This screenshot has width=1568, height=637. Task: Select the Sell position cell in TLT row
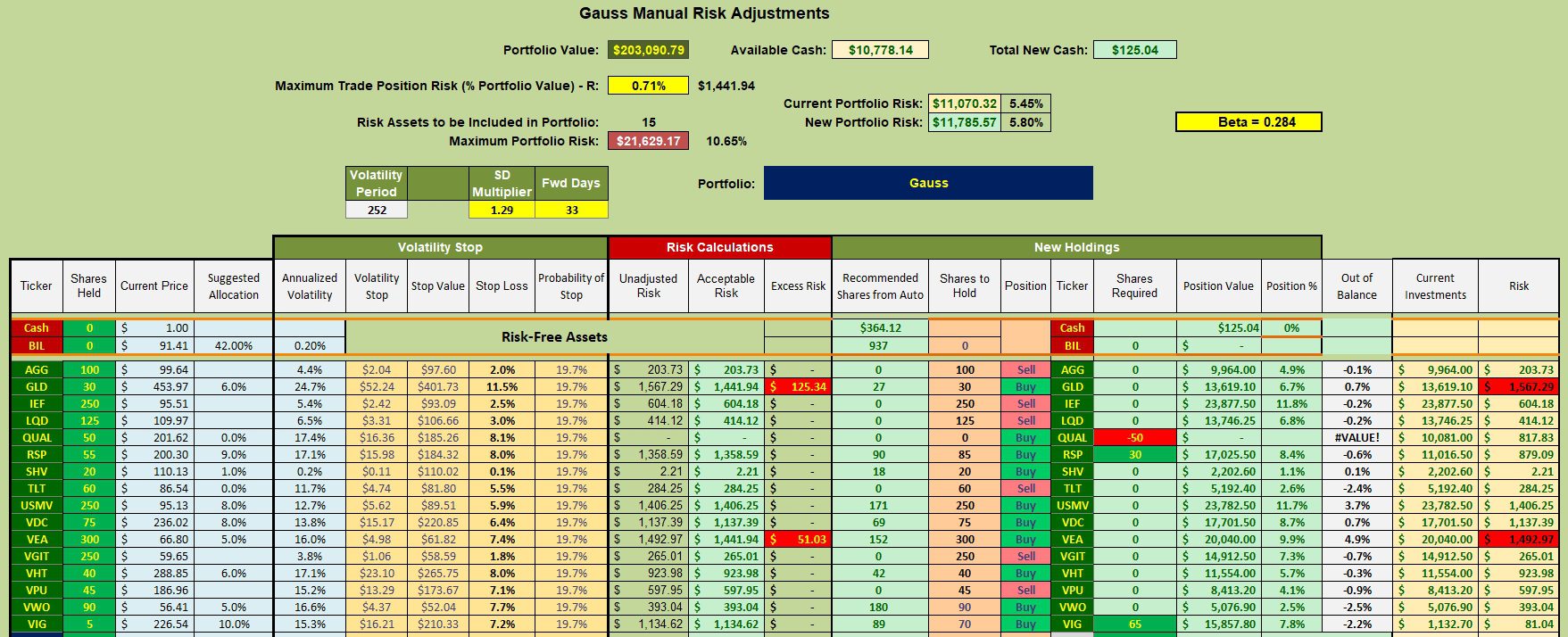1025,488
